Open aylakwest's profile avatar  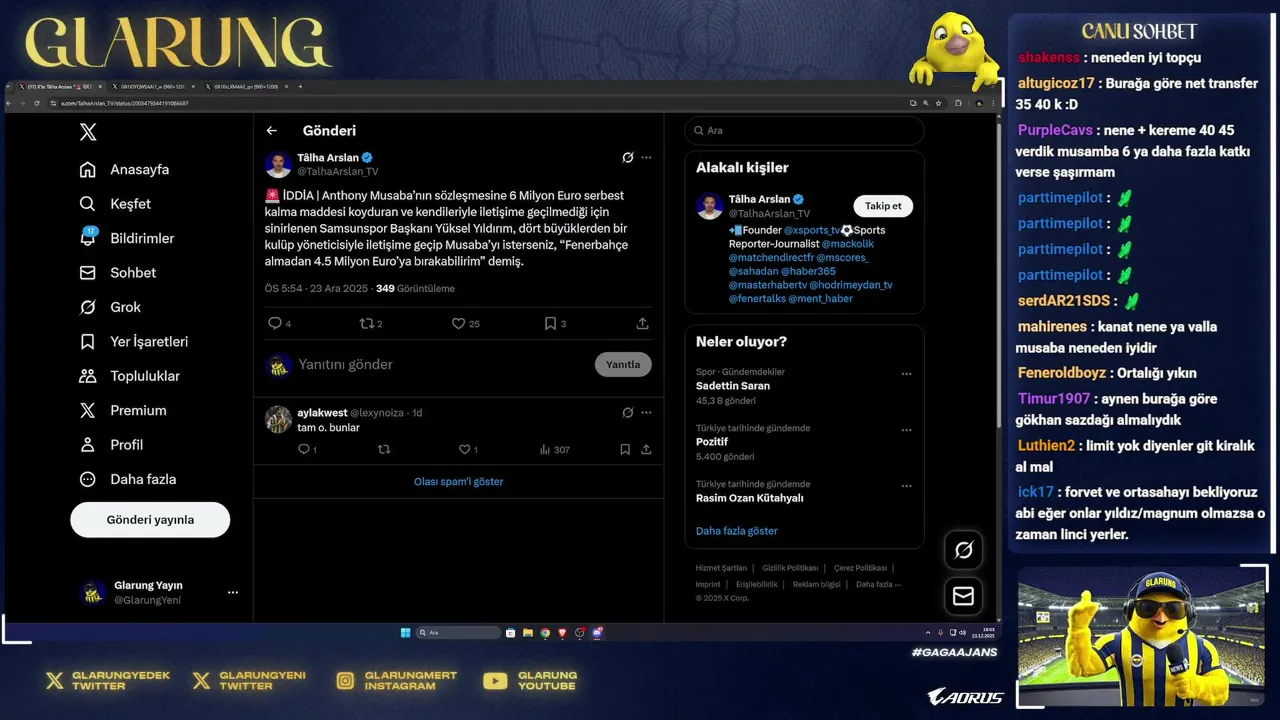[x=278, y=419]
